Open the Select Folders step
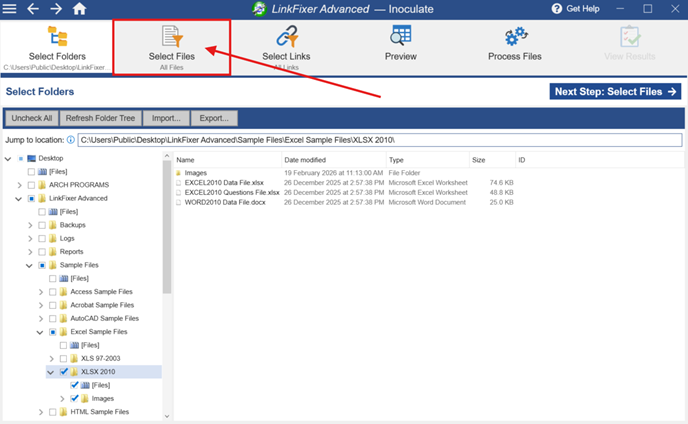Viewport: 688px width, 424px height. (57, 47)
